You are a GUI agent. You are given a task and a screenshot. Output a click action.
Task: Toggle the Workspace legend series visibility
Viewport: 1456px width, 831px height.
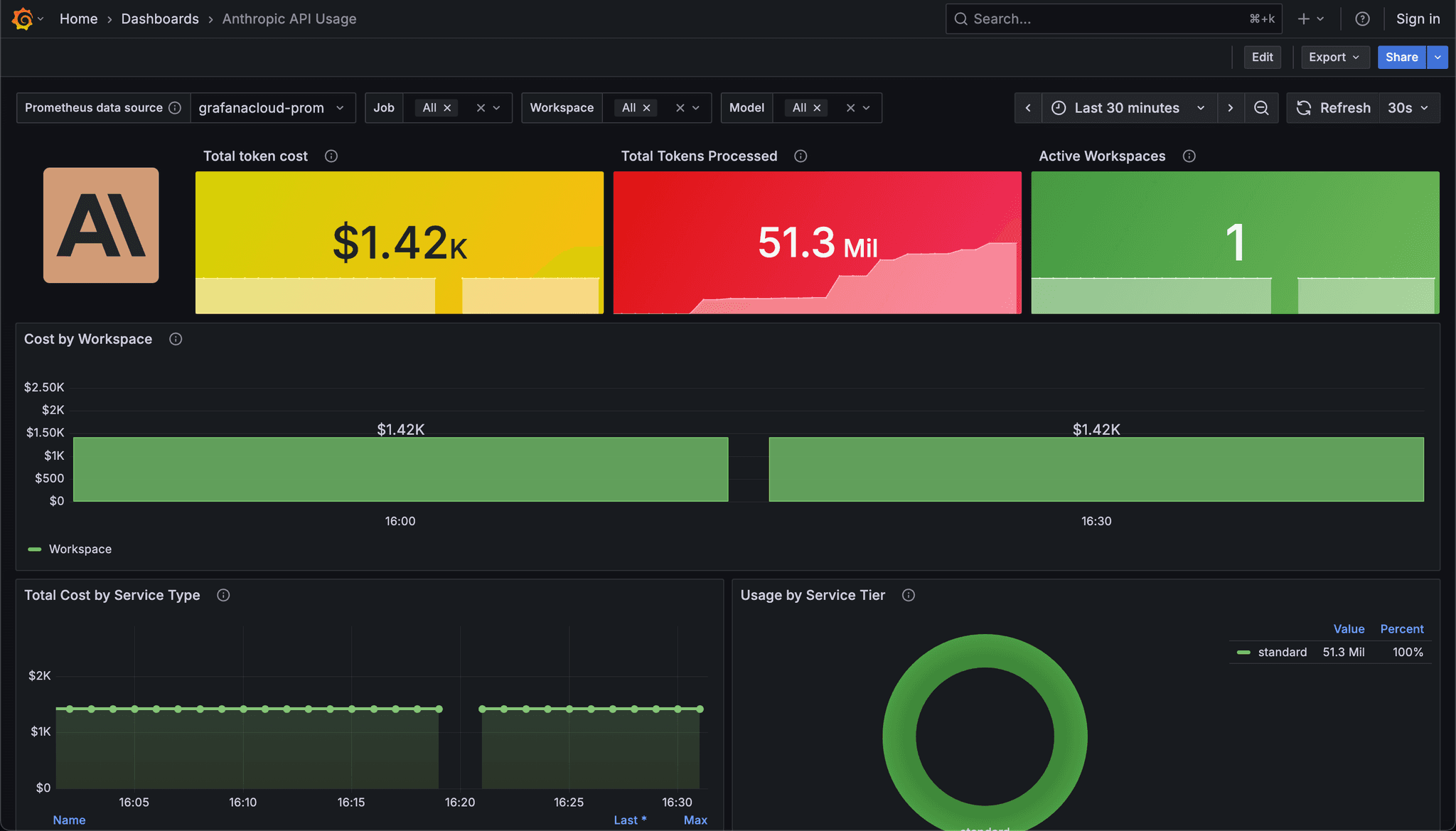(x=80, y=549)
